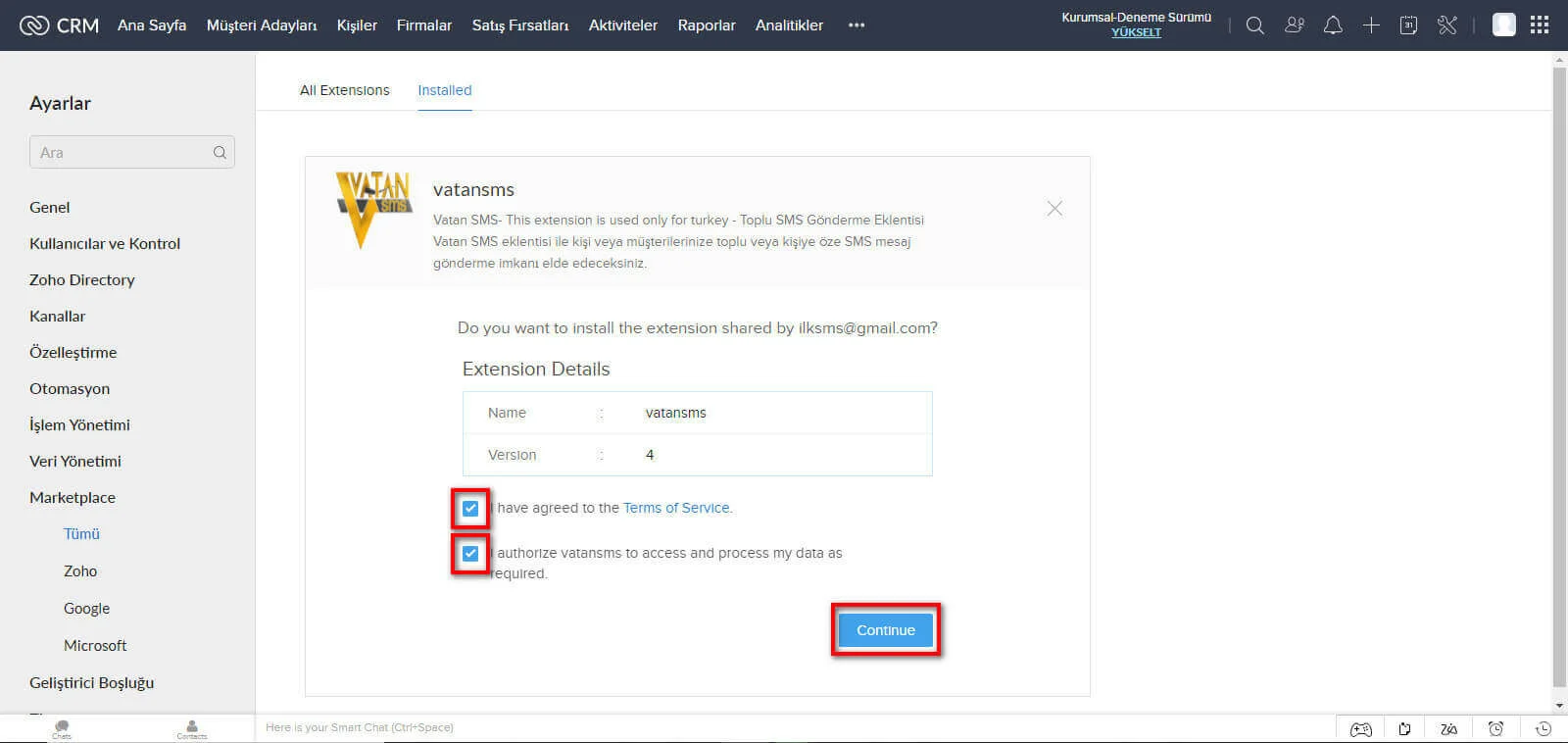
Task: Focus the Ara settings search field
Action: point(132,152)
